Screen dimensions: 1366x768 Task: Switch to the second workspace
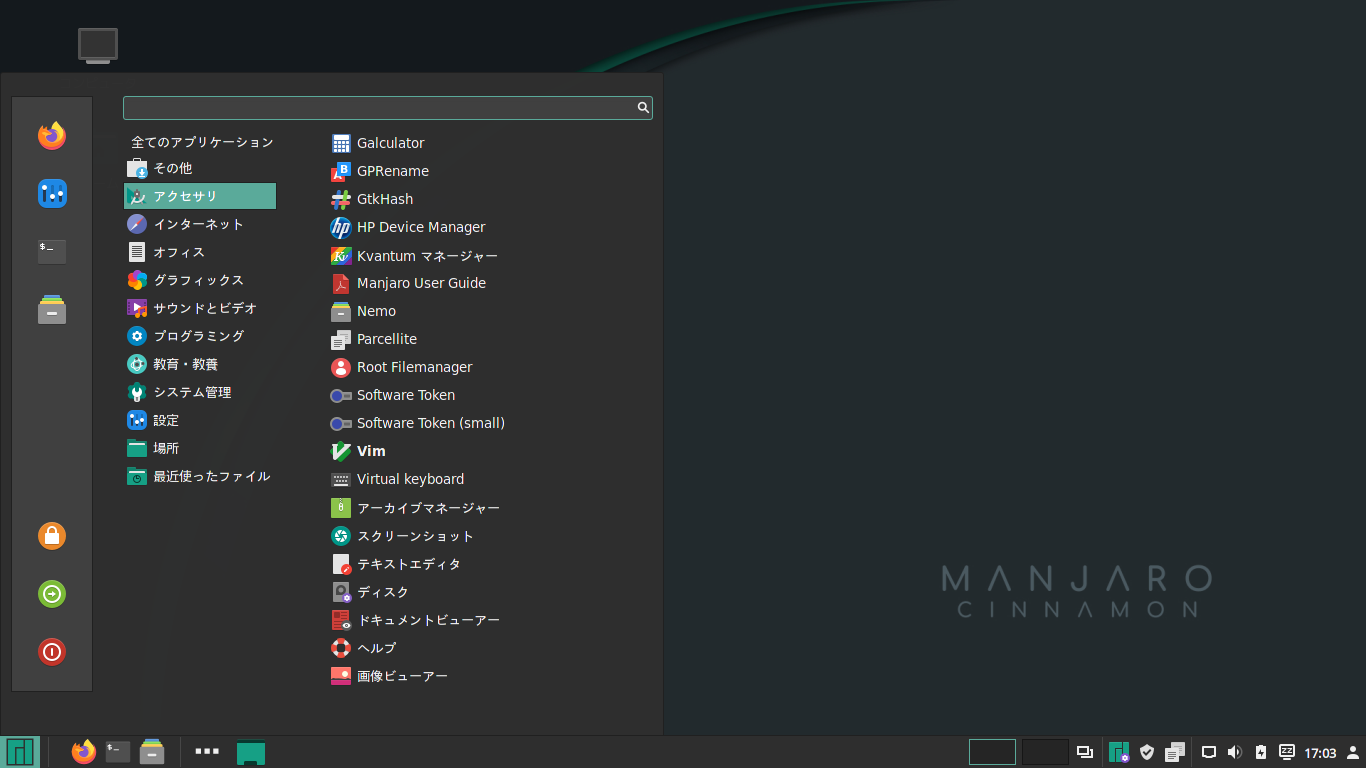pos(1045,752)
